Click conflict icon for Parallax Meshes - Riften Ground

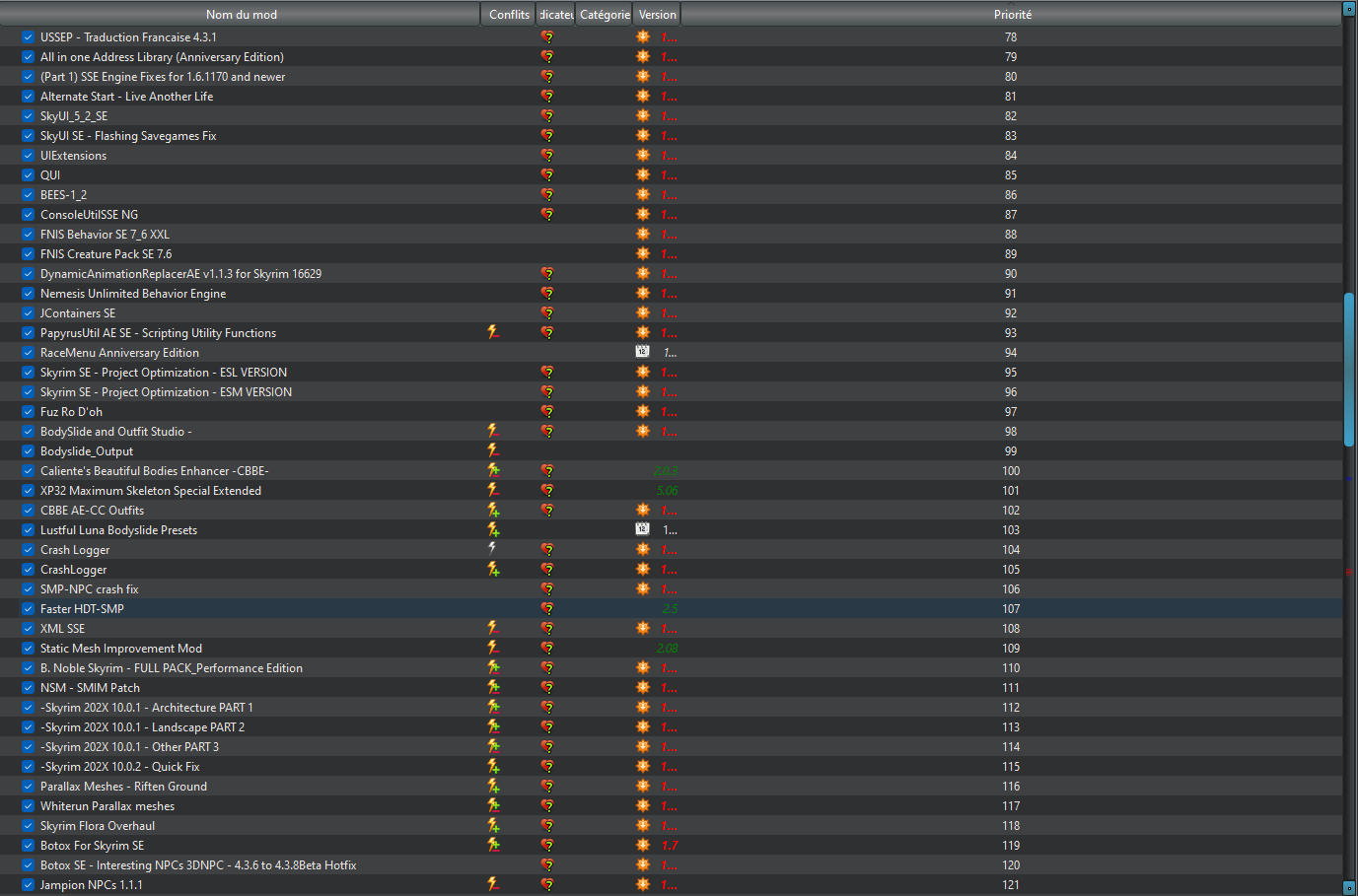(x=493, y=786)
